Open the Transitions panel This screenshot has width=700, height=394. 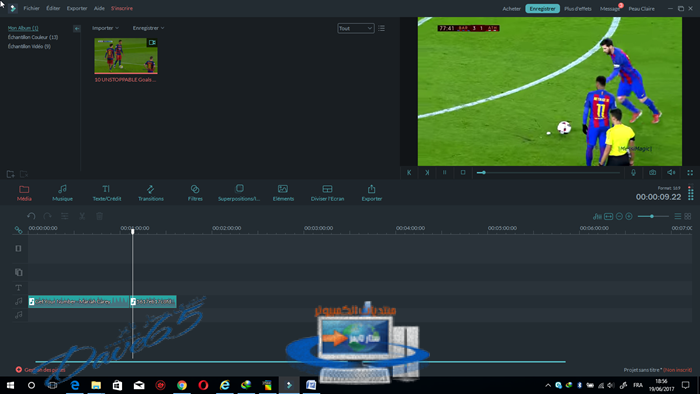(151, 193)
